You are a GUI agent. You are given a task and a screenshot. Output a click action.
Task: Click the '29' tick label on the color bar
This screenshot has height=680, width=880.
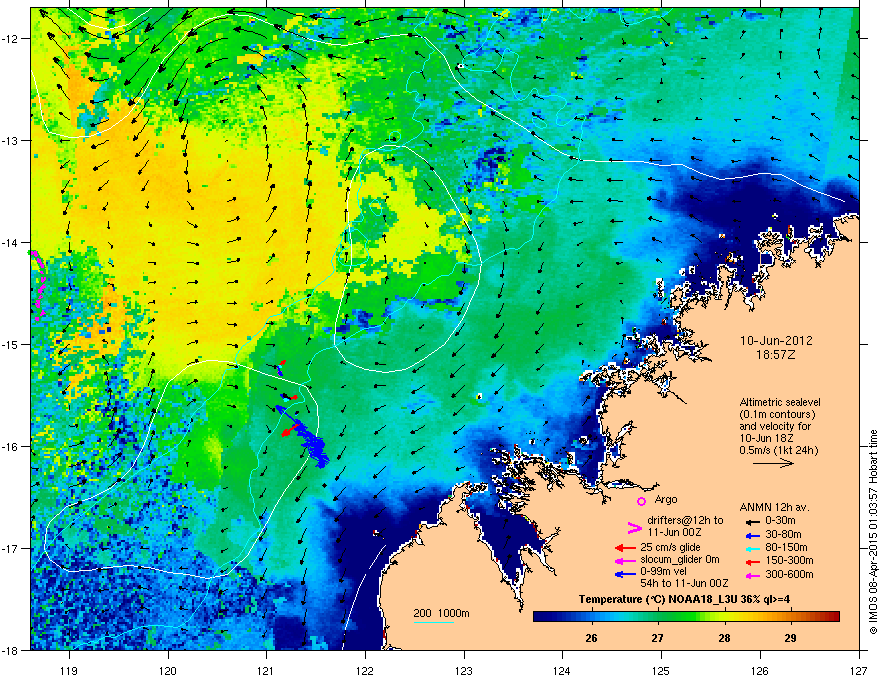[790, 638]
